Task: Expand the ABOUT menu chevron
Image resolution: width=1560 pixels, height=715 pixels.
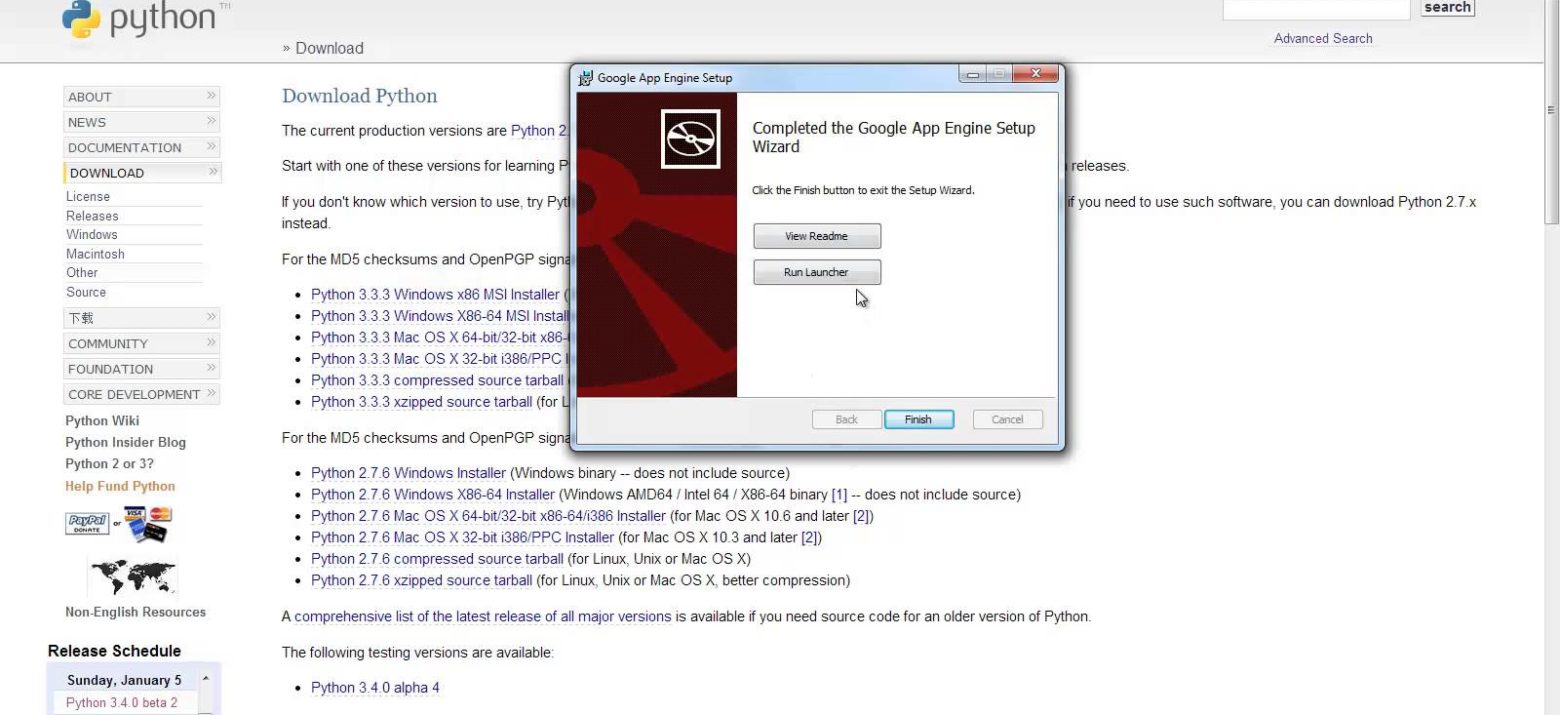Action: [x=211, y=96]
